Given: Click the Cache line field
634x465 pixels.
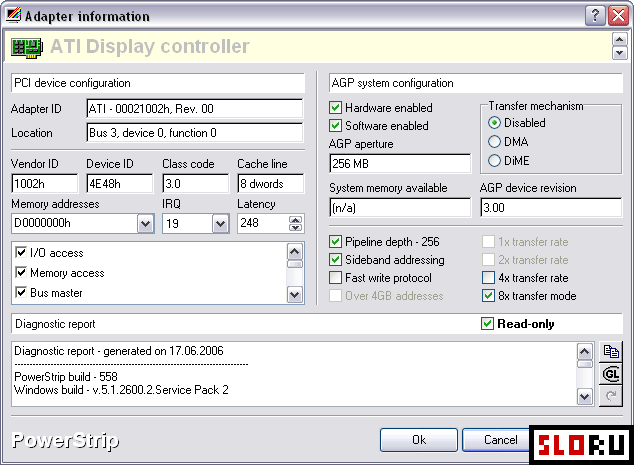Looking at the screenshot, I should (271, 184).
